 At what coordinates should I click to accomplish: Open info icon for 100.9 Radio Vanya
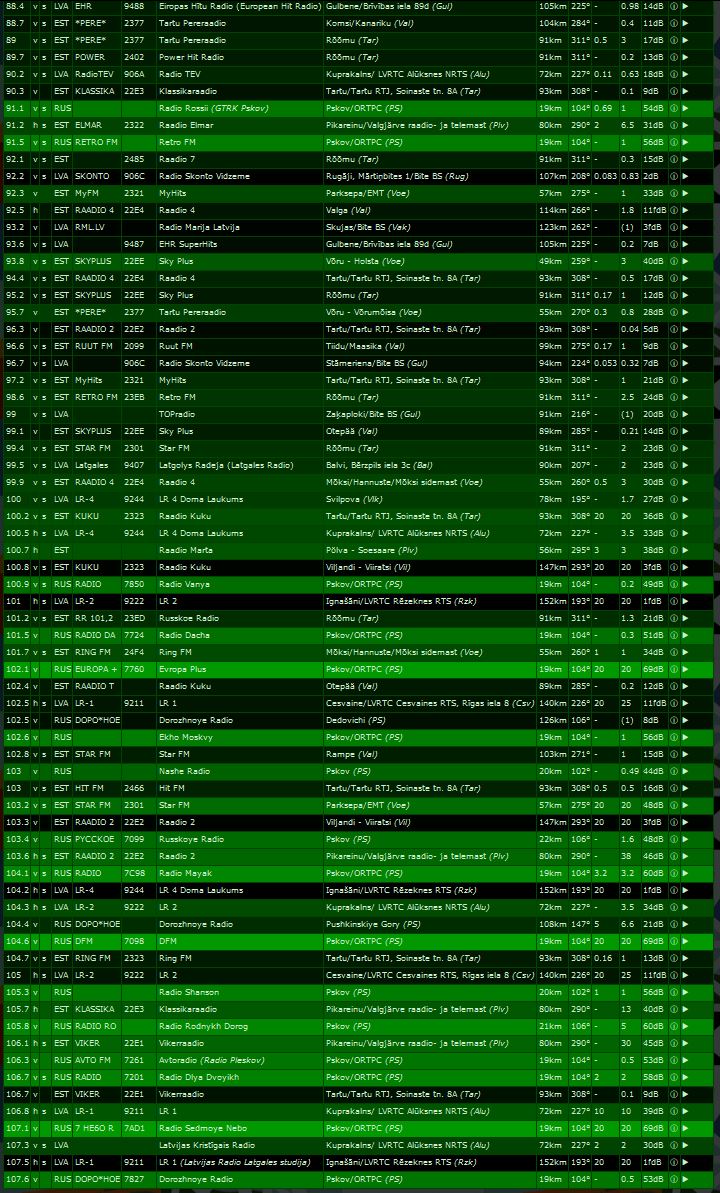[x=674, y=584]
